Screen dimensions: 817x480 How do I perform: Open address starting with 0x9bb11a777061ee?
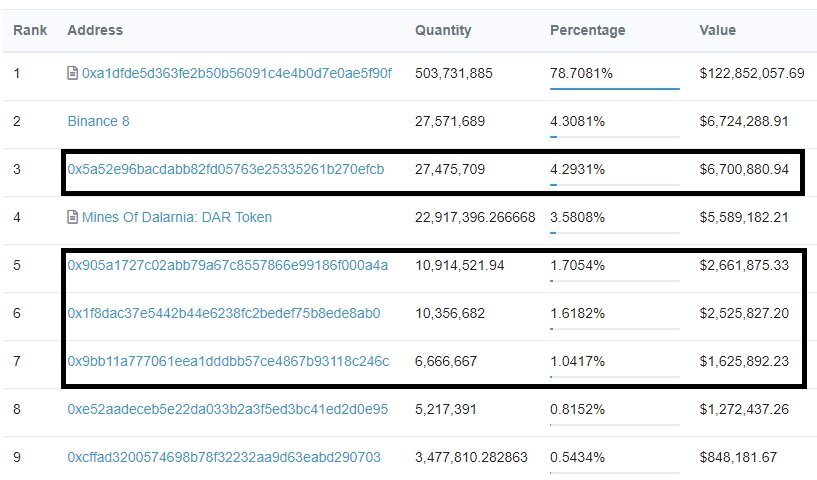228,361
